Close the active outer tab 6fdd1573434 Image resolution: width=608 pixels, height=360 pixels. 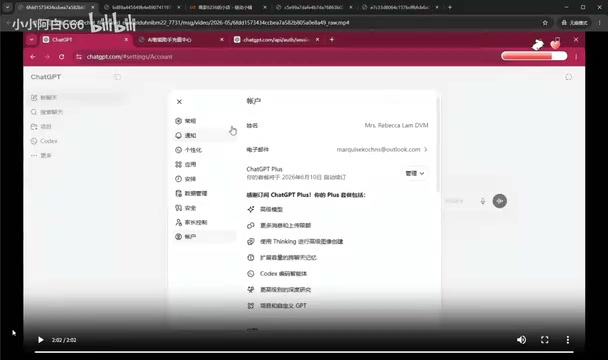(93, 7)
